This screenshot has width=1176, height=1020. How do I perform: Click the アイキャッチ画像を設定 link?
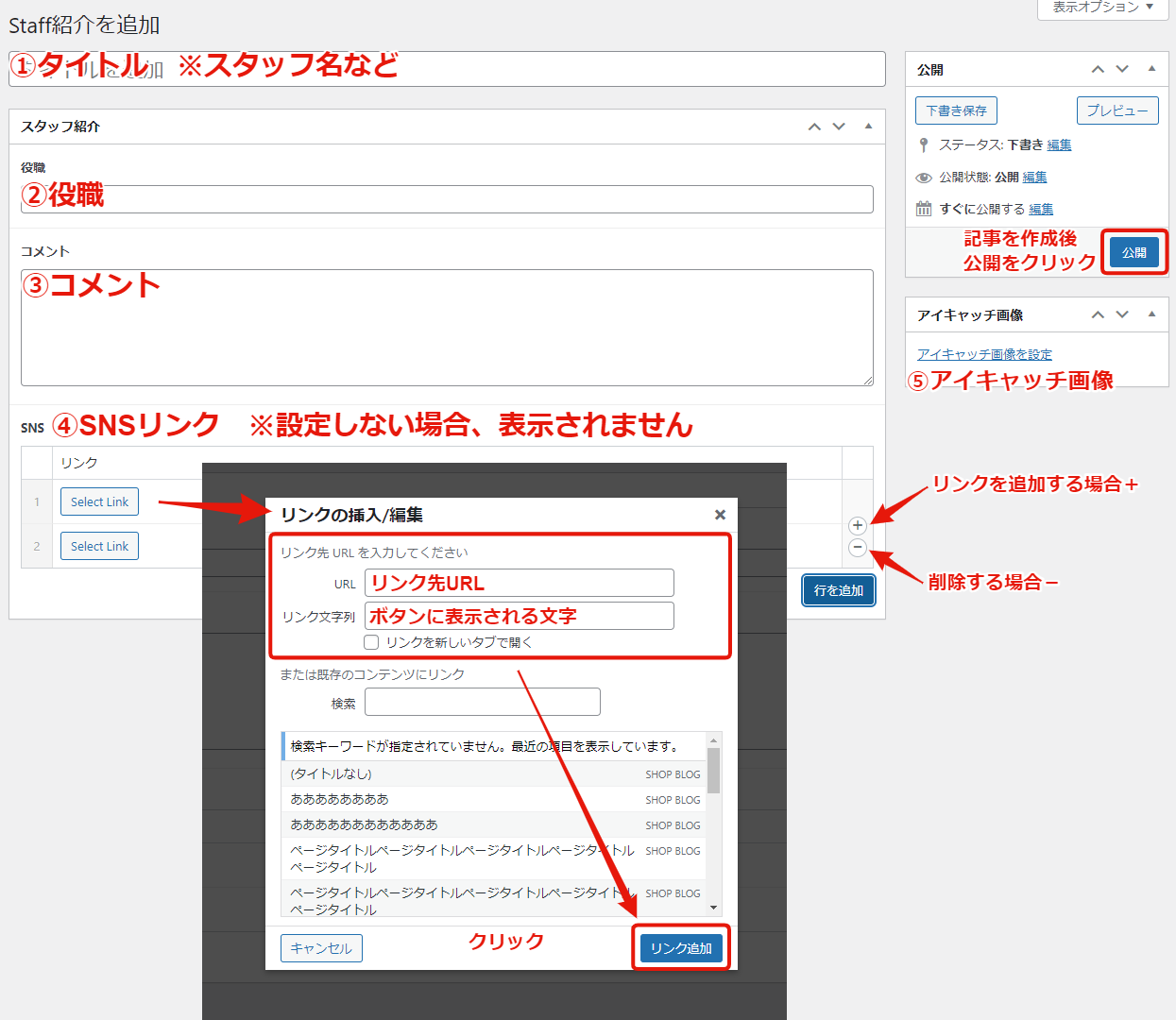984,354
